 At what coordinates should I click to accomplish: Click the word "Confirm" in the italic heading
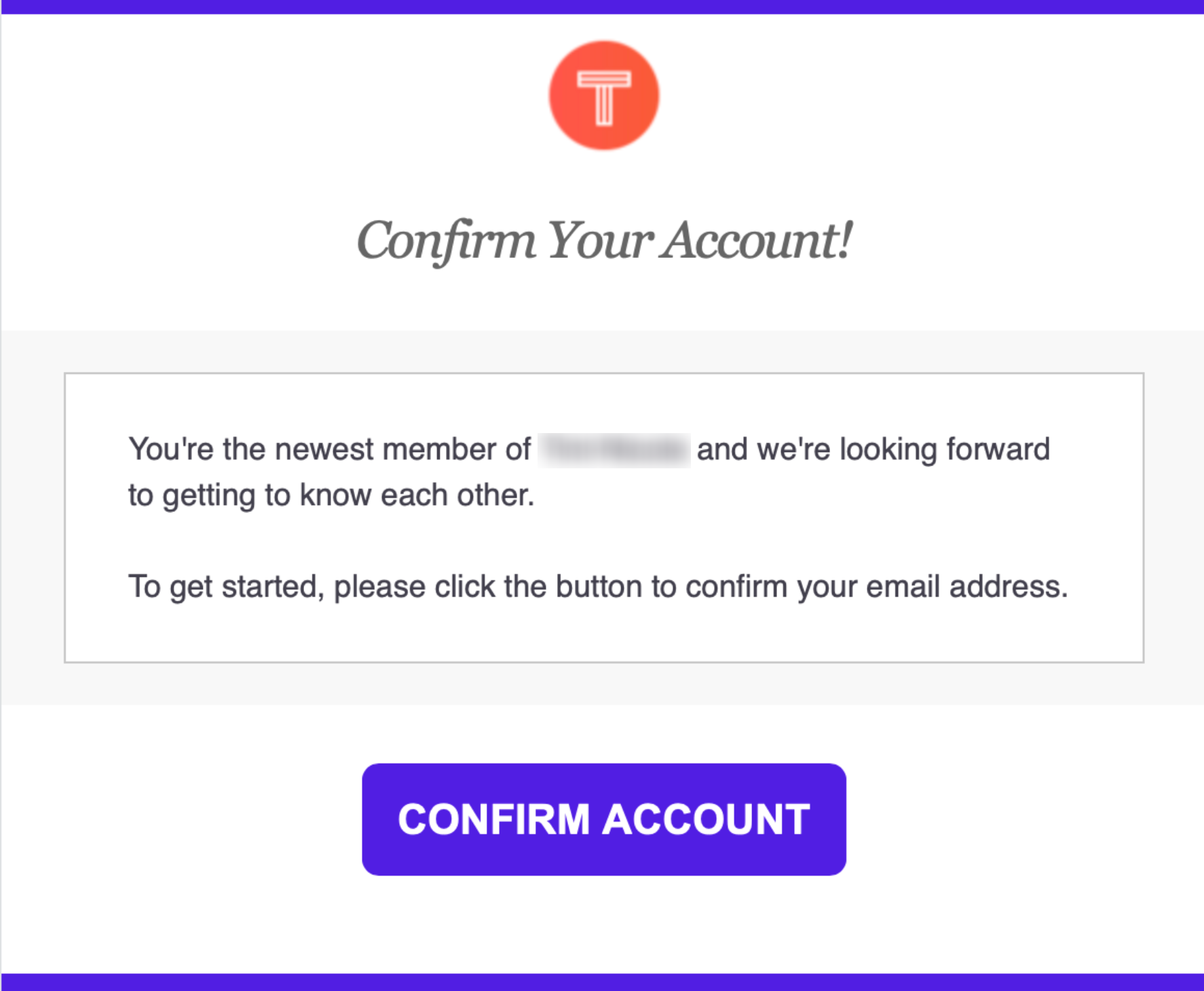pos(446,241)
